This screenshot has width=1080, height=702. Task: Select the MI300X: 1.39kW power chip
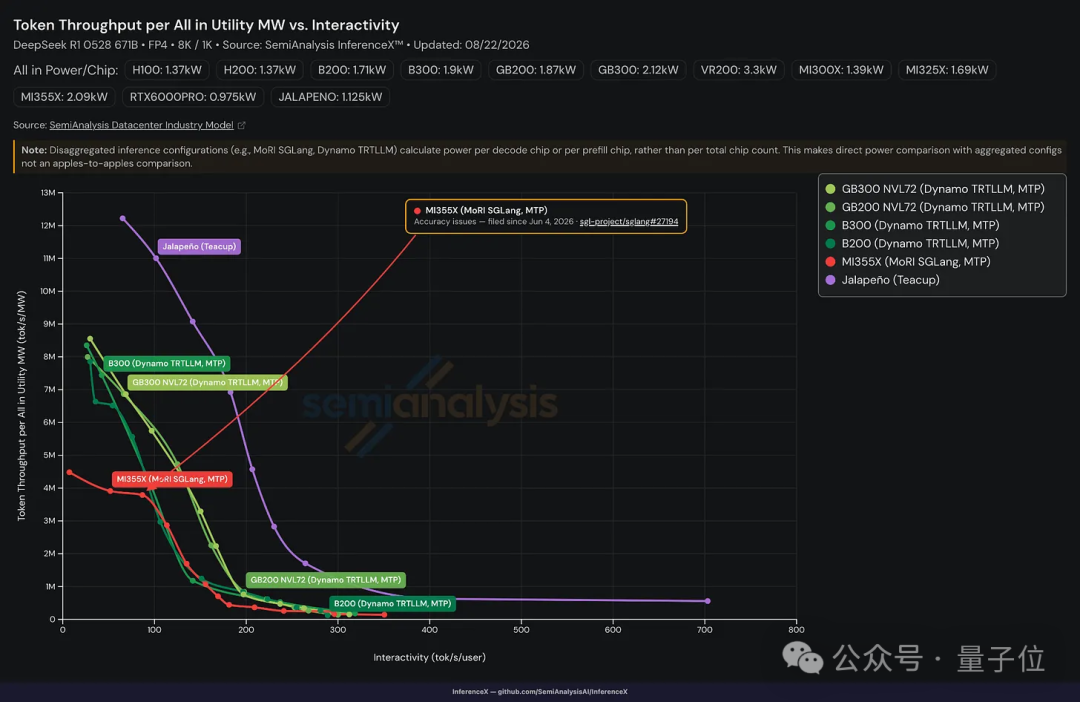pos(841,70)
